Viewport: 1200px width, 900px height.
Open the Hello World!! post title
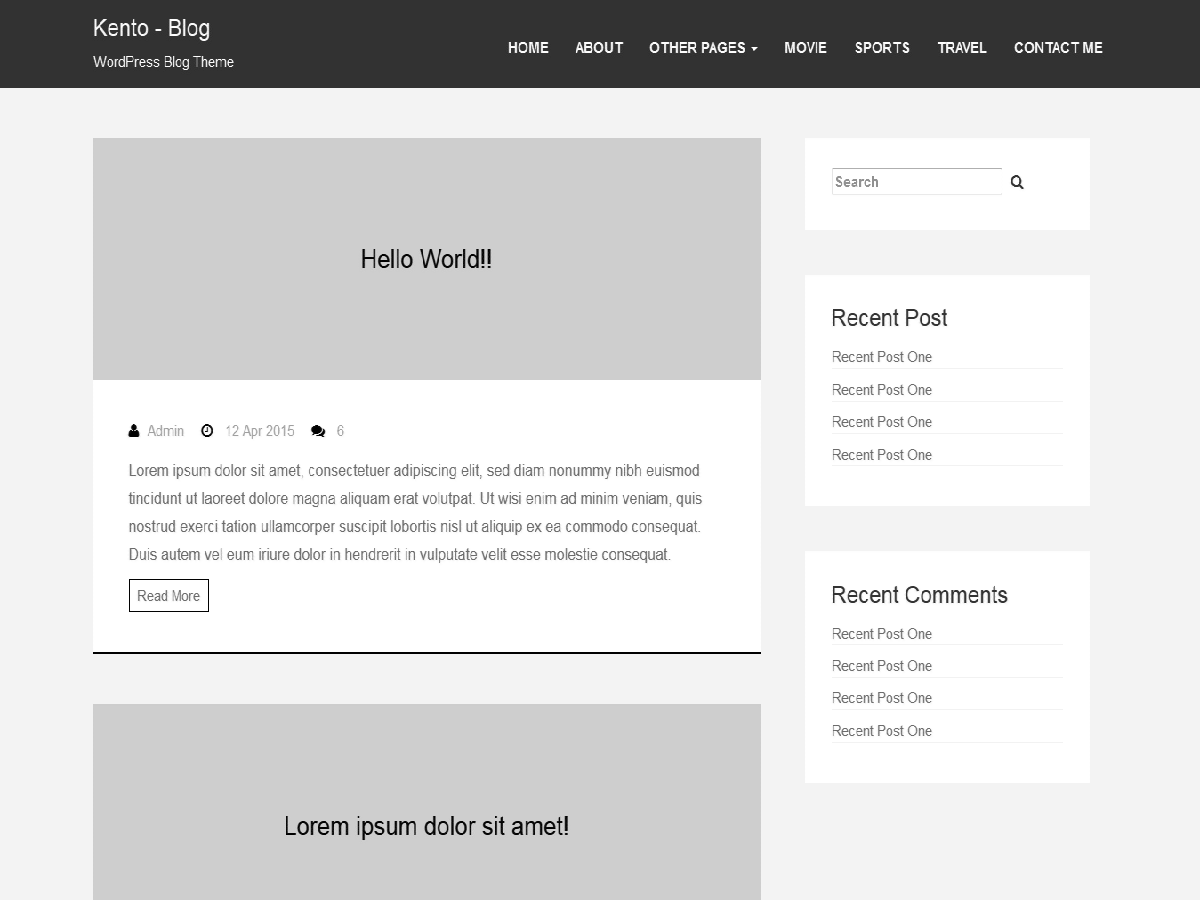click(426, 259)
